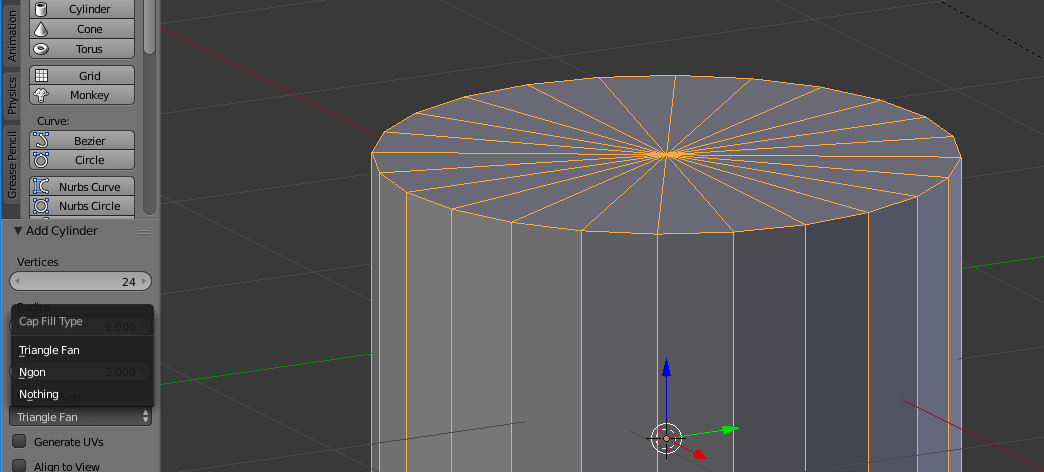Increase the Vertices count with right arrow

point(144,282)
